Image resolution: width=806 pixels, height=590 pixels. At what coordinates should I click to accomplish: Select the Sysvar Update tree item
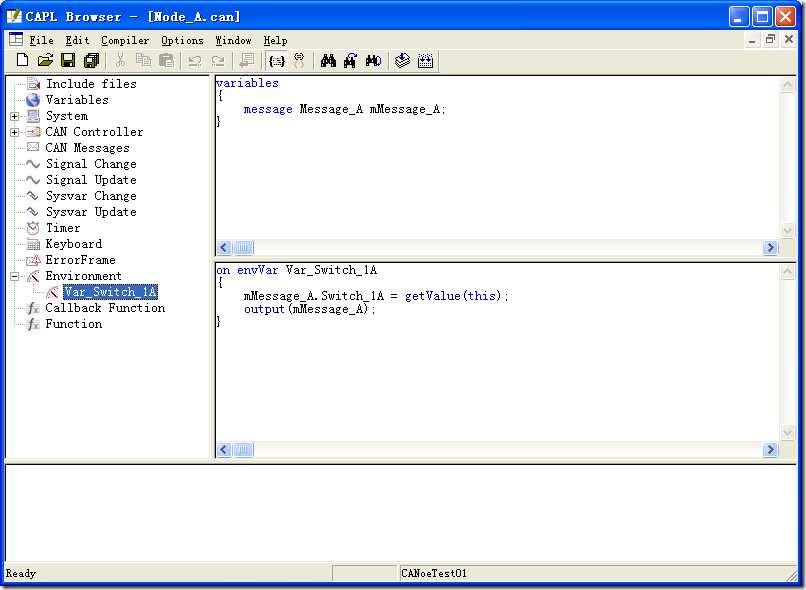91,212
